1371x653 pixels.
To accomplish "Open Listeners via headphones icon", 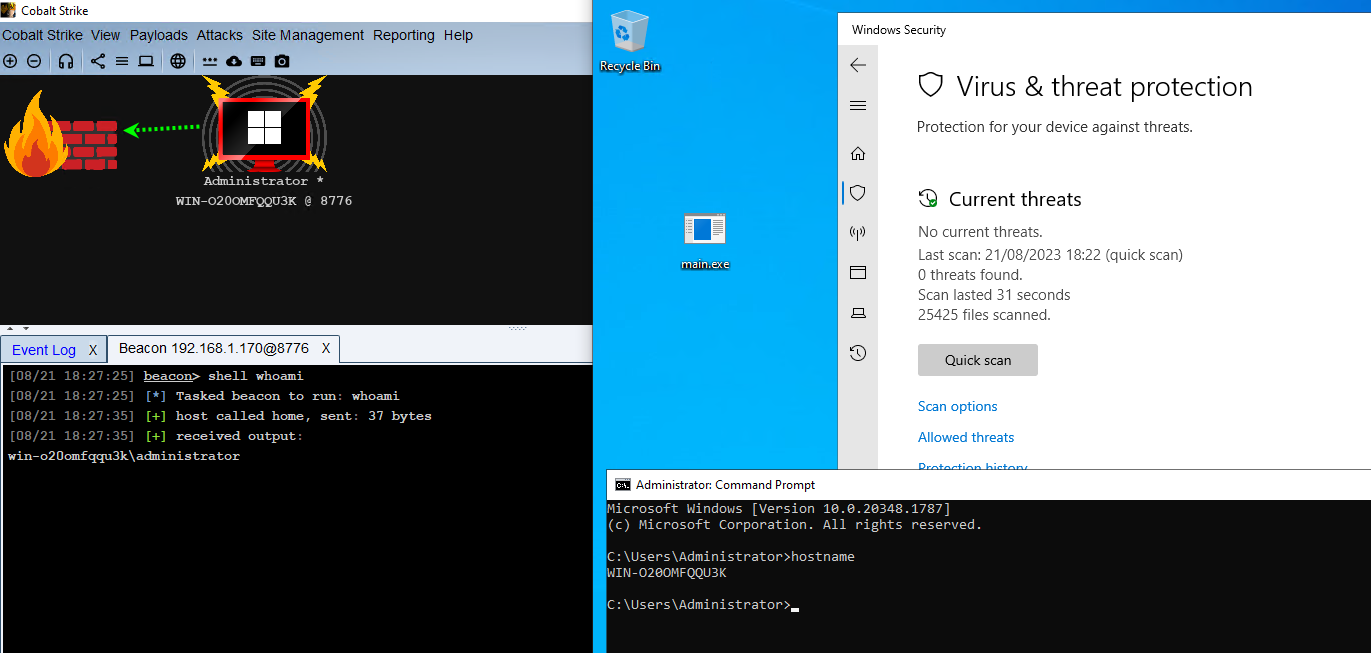I will point(66,61).
